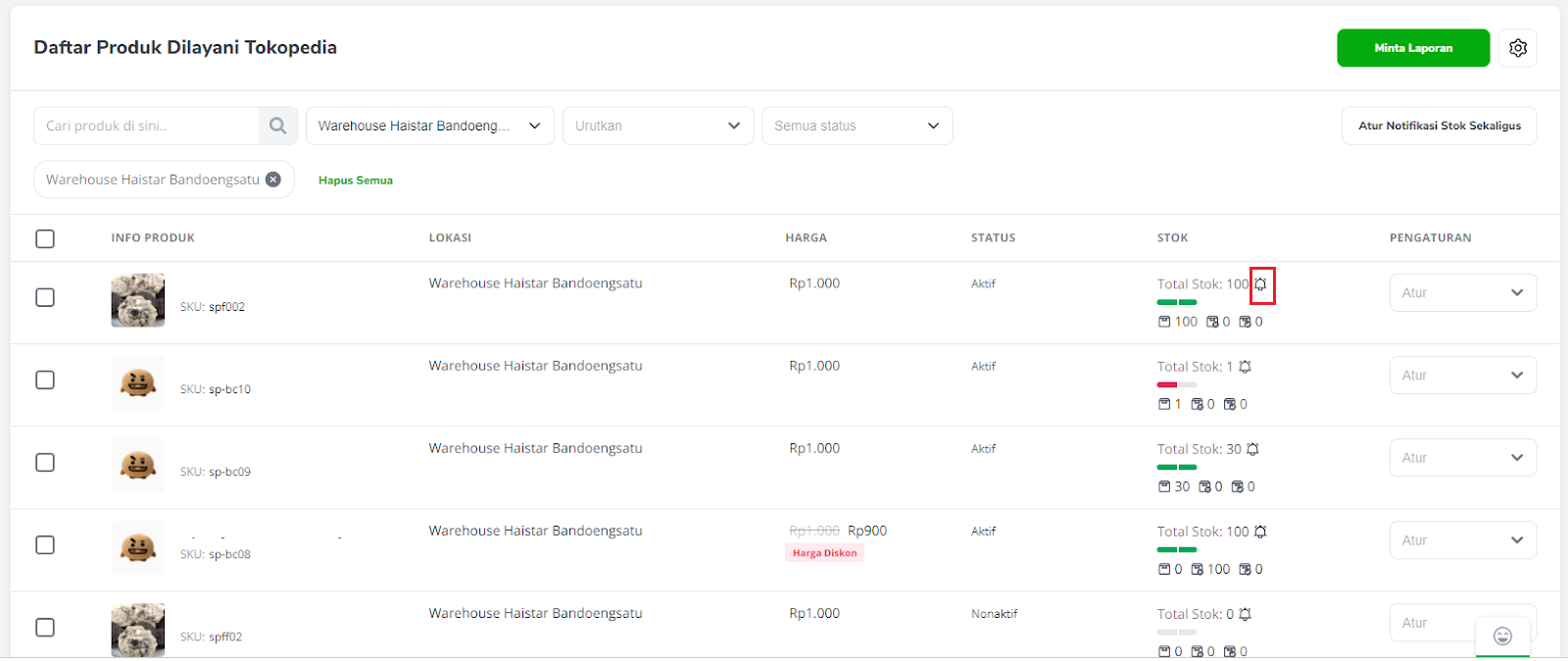Tick the checkbox for SKU spf002
Screen dimensions: 1568x661
coord(45,297)
